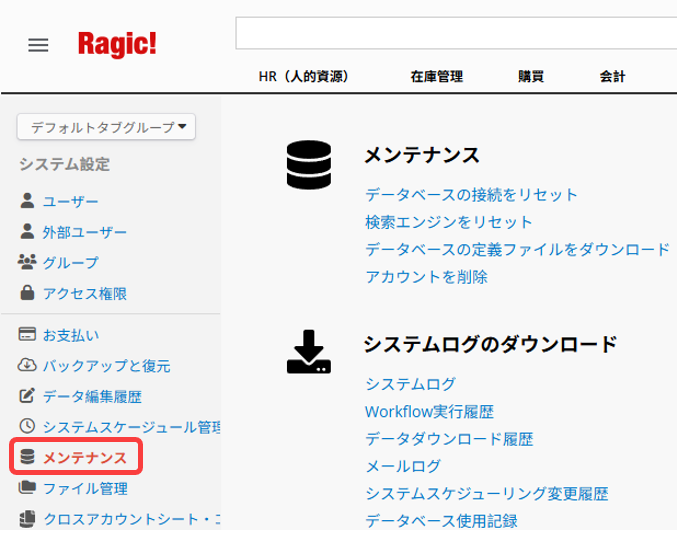This screenshot has width=677, height=533.
Task: Open the 外部ユーザー settings link
Action: (x=85, y=232)
